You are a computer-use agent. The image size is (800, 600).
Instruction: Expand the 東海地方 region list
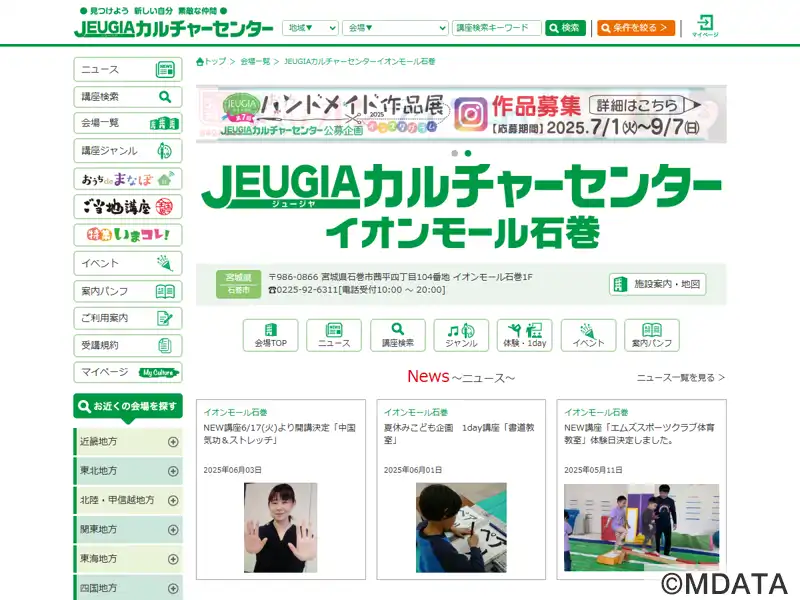click(x=128, y=559)
